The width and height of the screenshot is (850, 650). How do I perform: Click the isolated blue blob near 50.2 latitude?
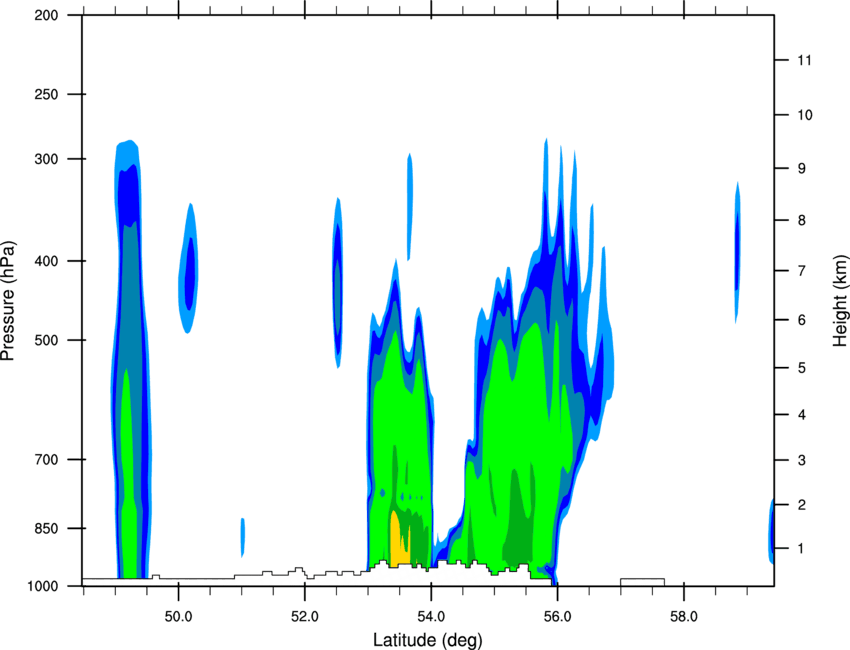click(x=188, y=268)
